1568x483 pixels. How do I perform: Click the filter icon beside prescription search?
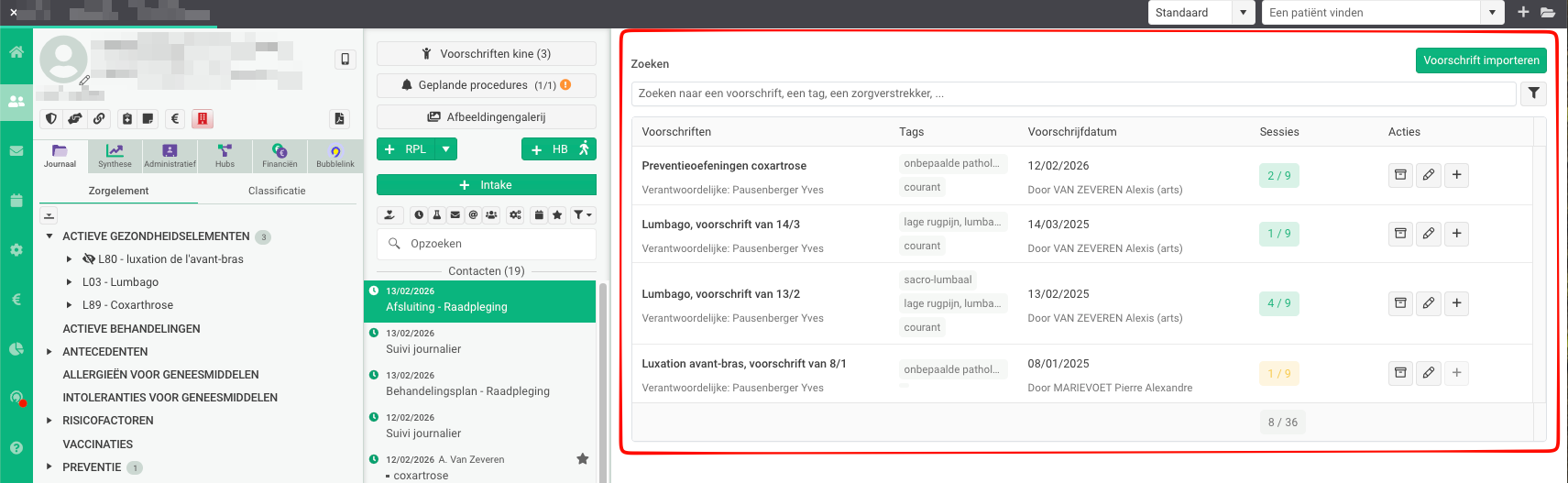1533,93
